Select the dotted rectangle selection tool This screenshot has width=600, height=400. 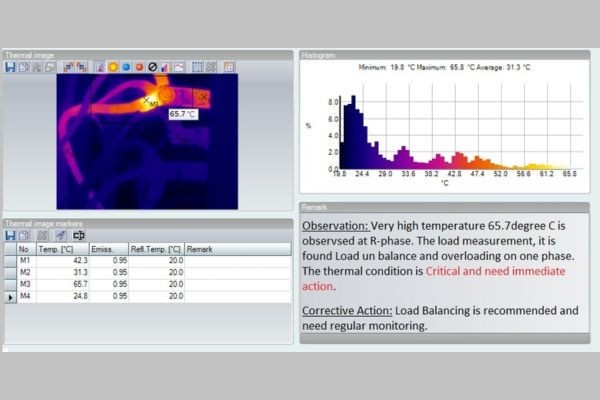coord(197,67)
